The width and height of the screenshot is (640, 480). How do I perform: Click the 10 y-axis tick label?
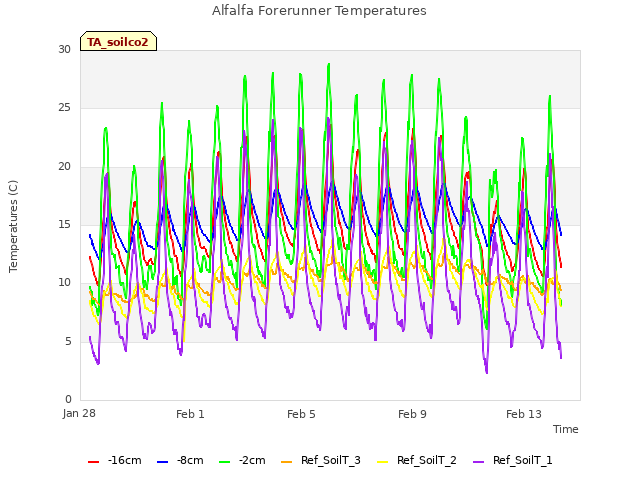click(64, 282)
